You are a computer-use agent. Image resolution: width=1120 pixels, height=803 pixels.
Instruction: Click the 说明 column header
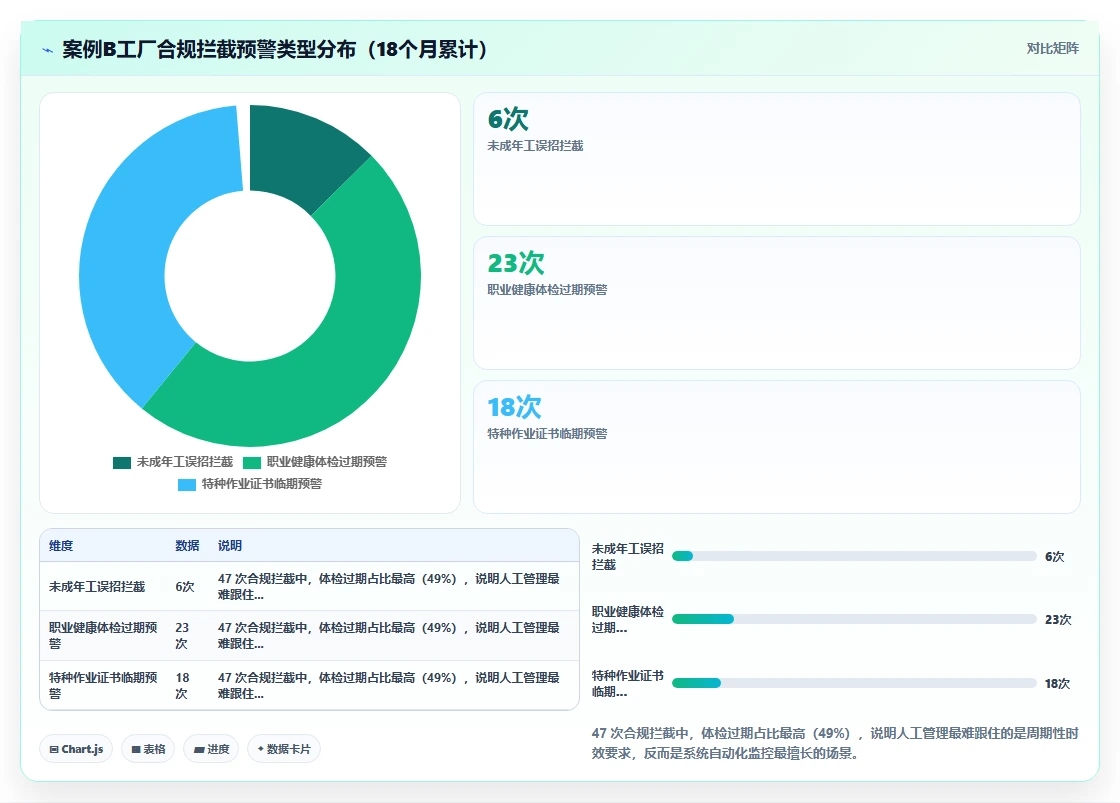pos(230,546)
